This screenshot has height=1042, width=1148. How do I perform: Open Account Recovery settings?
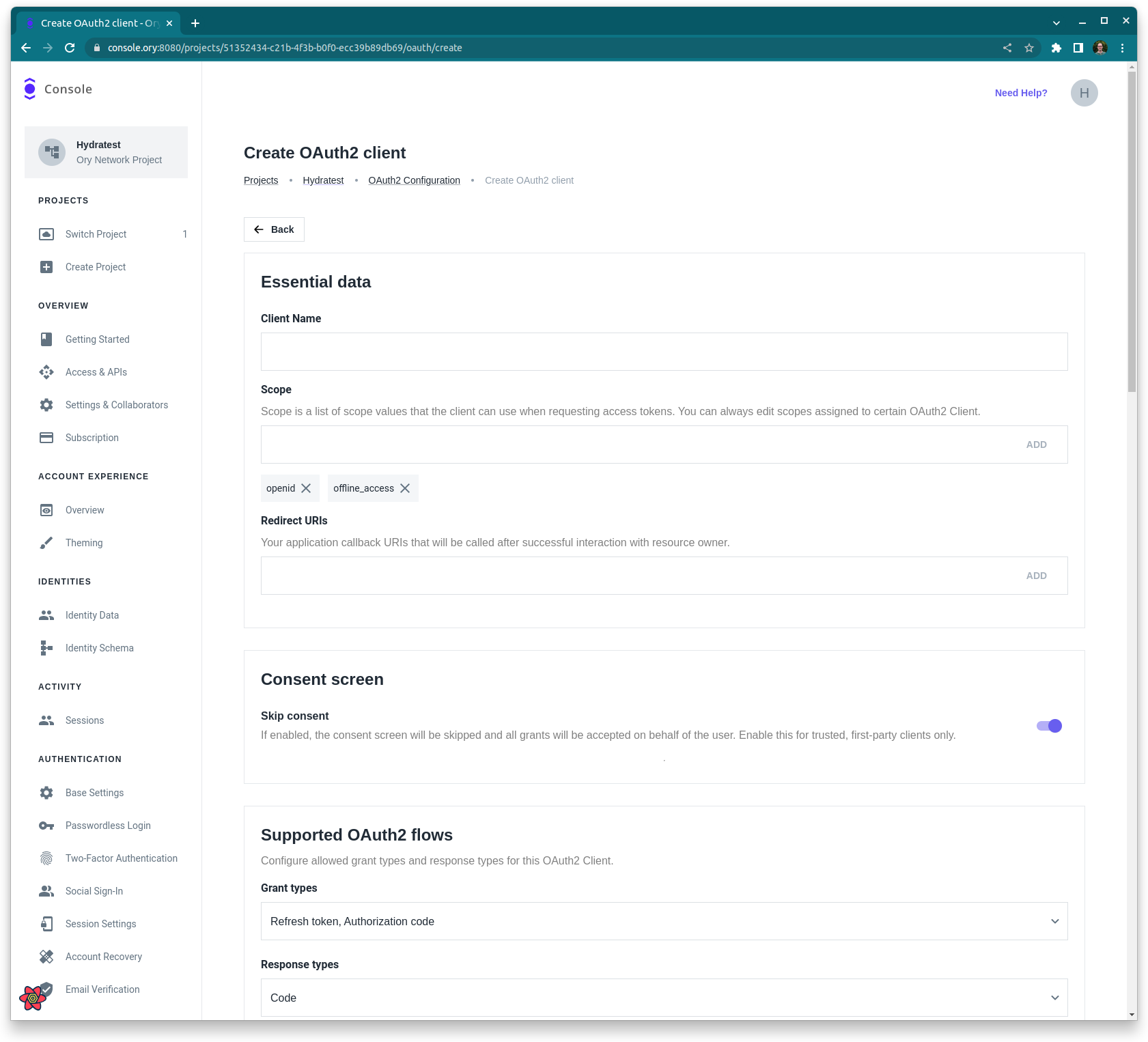click(x=103, y=956)
